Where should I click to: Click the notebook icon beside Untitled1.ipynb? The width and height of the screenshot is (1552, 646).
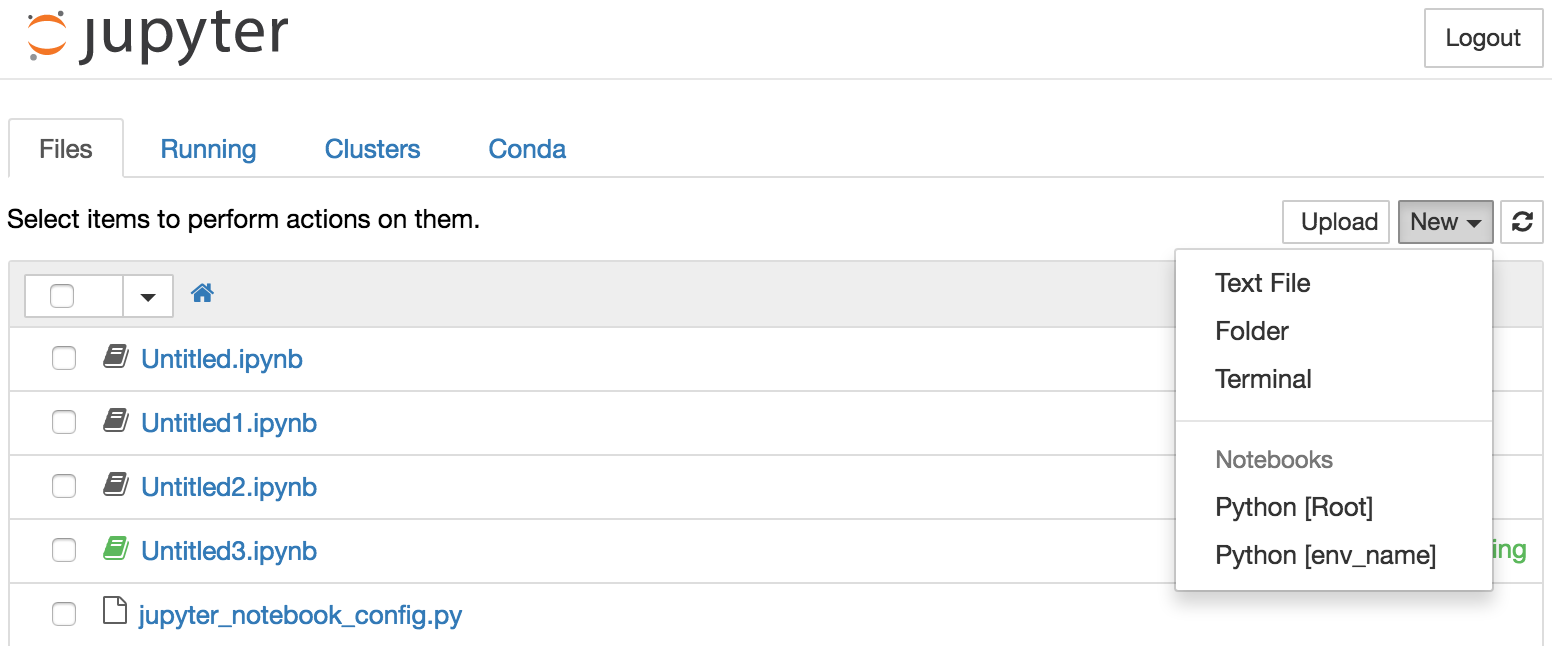(116, 420)
